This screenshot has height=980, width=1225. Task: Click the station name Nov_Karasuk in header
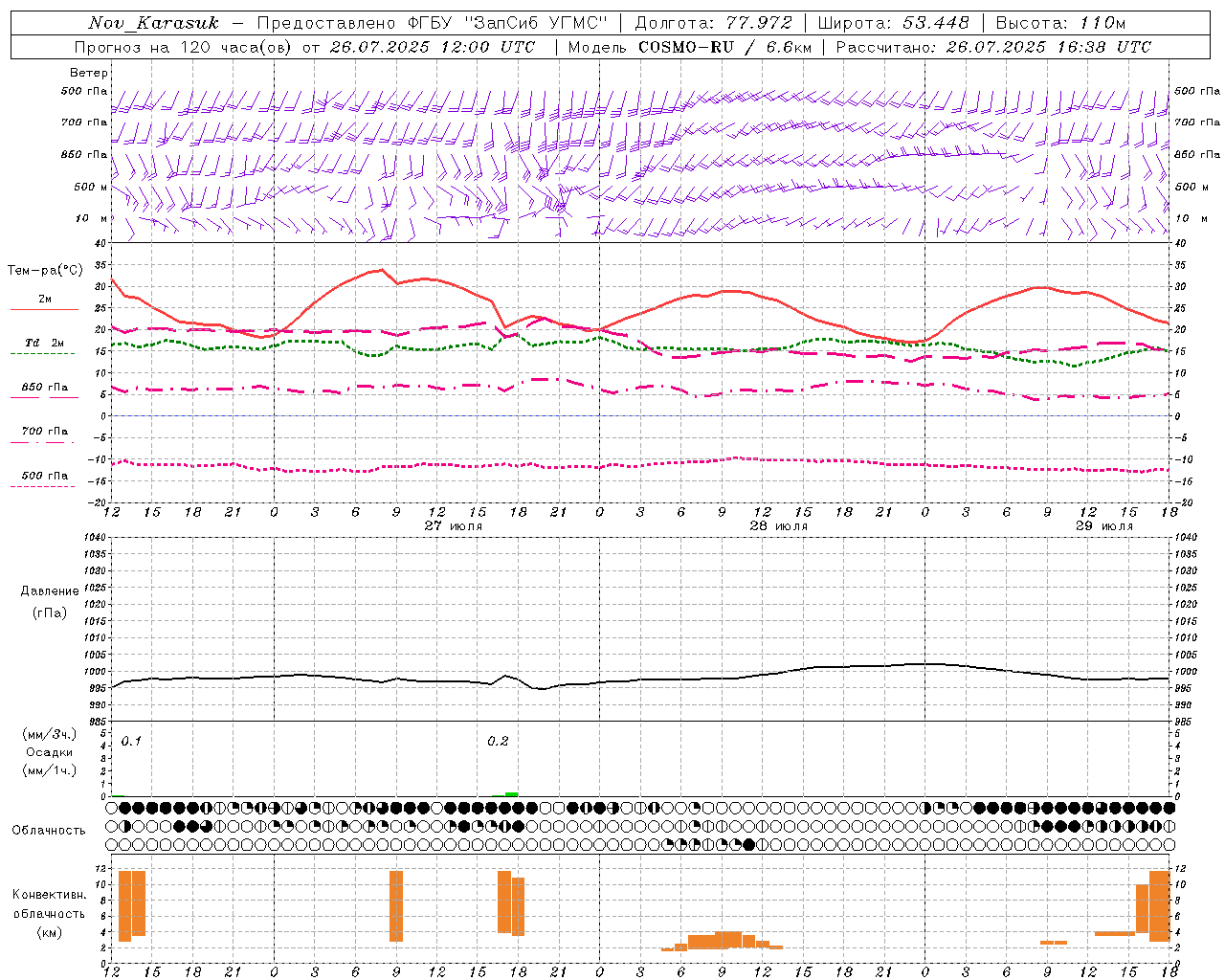[x=154, y=23]
